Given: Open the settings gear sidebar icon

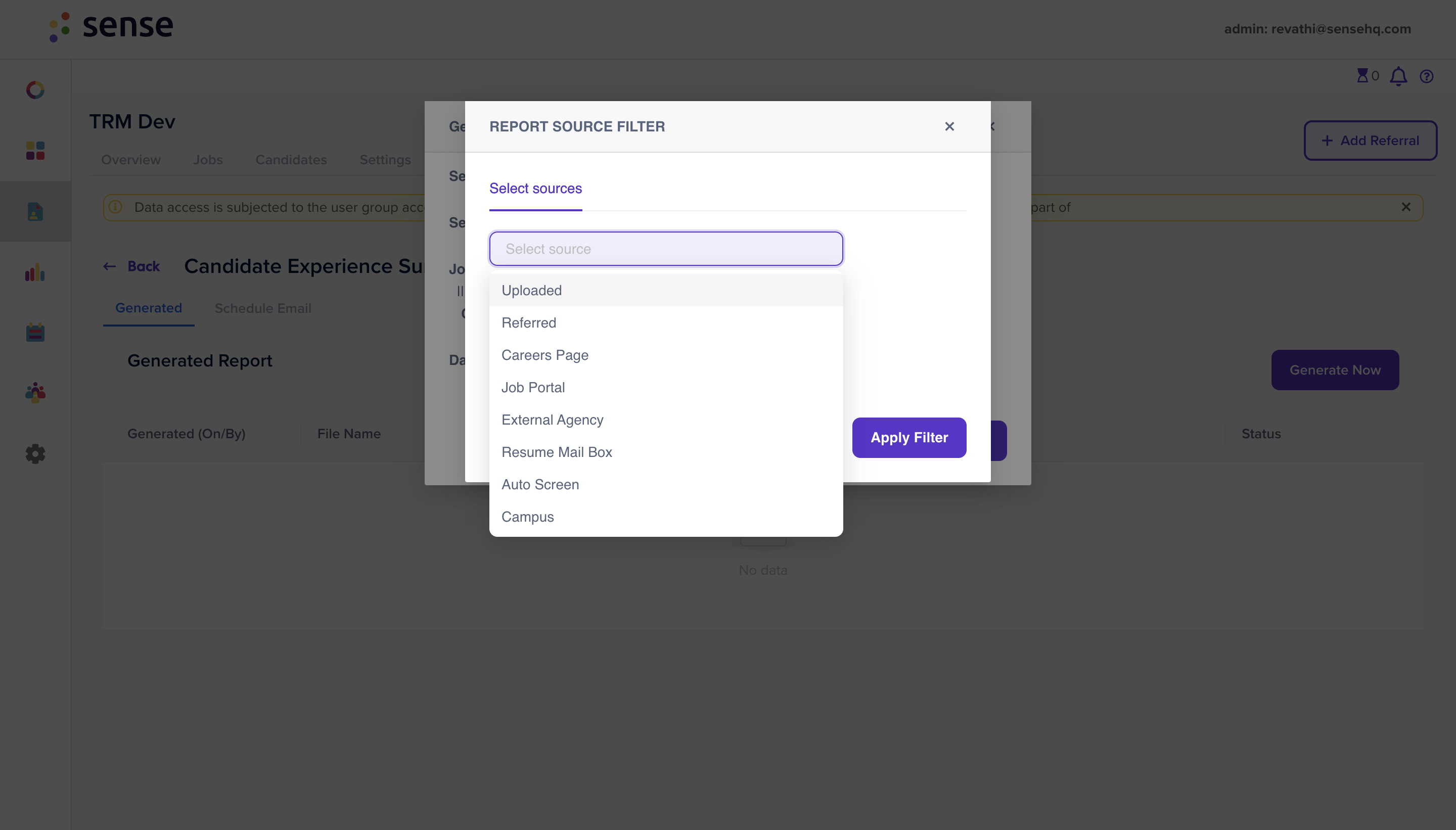Looking at the screenshot, I should (x=35, y=454).
